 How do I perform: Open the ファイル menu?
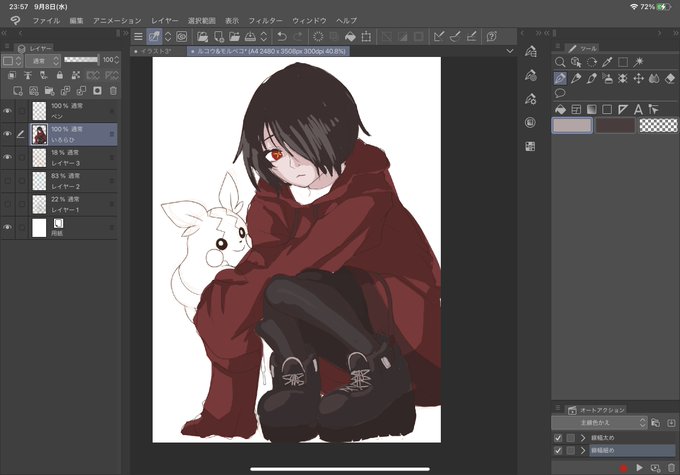click(x=46, y=20)
